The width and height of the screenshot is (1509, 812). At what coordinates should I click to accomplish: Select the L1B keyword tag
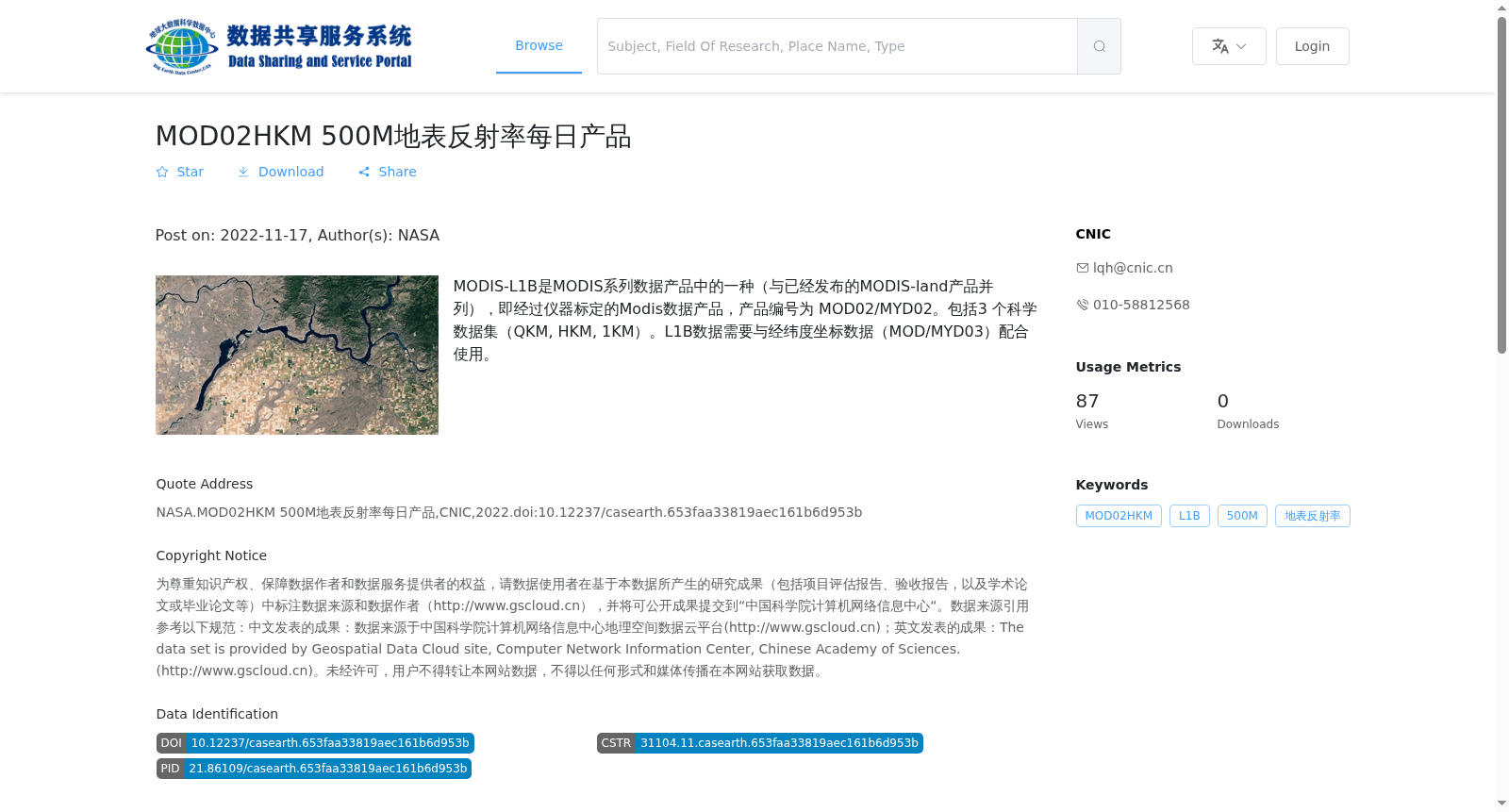[1189, 516]
